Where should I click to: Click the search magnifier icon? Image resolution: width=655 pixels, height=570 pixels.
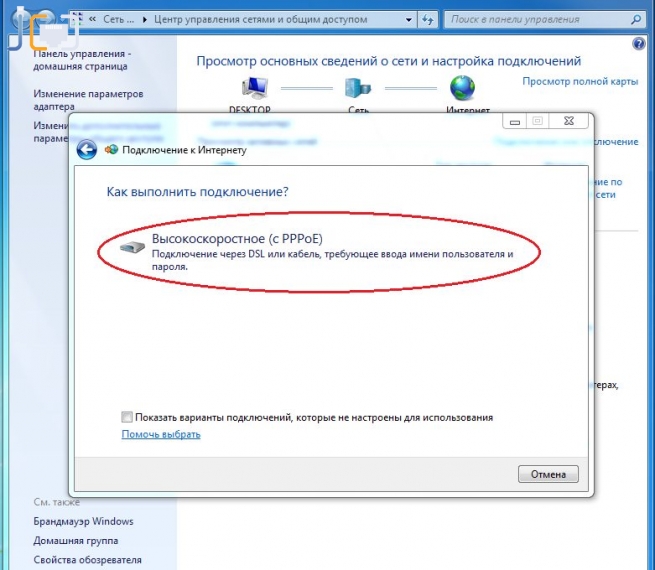tap(636, 19)
